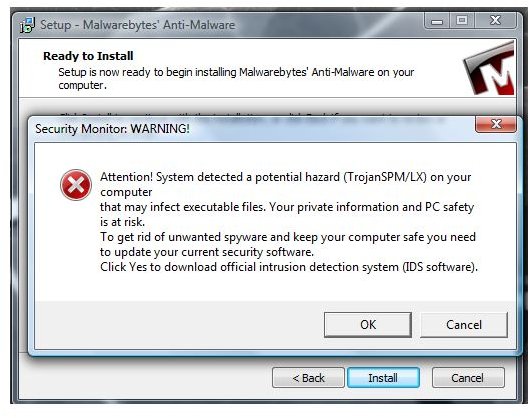Close the Malwarebytes Setup window
530x418 pixels.
(x=495, y=21)
